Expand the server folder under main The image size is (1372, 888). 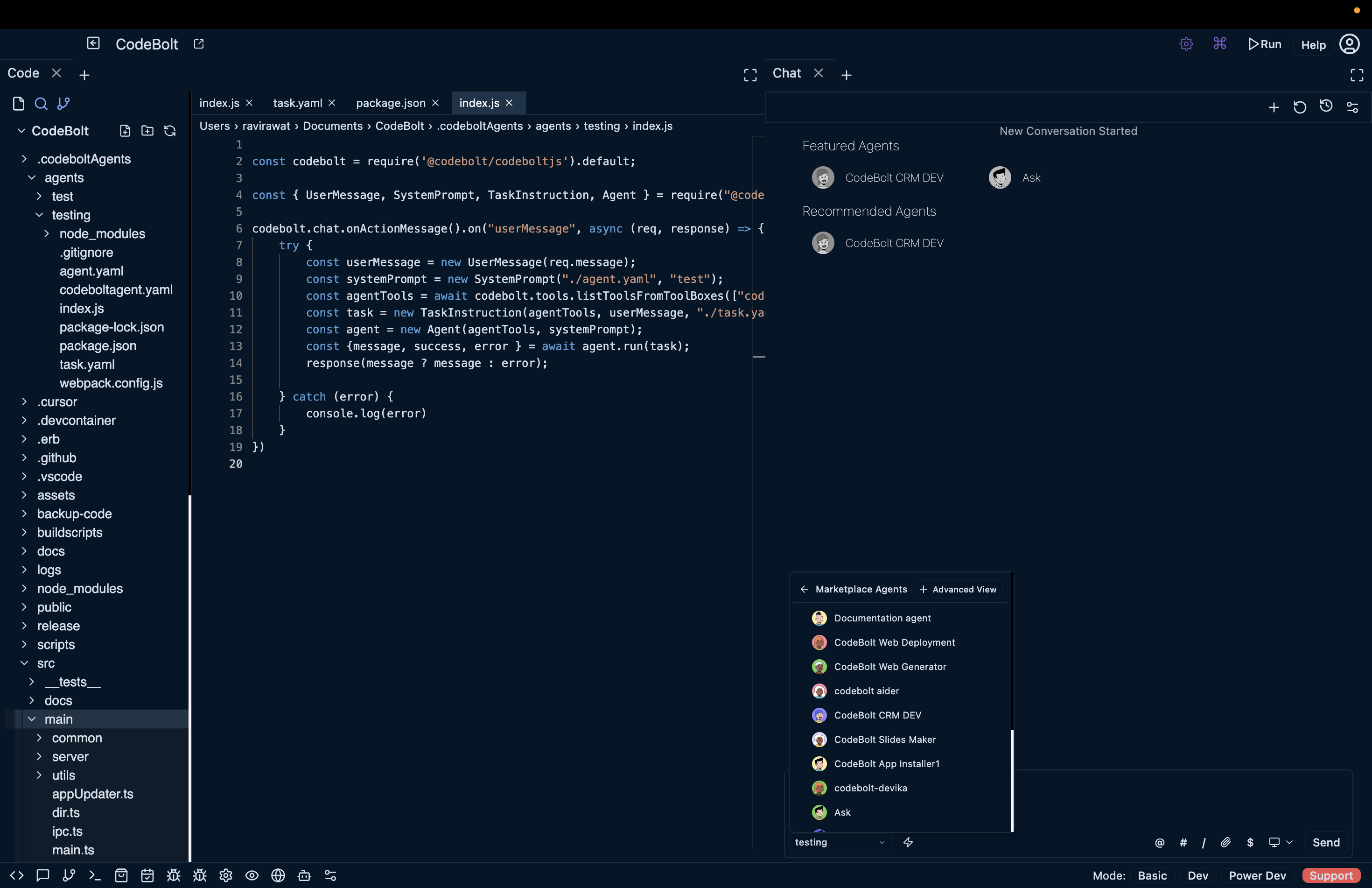[x=39, y=756]
